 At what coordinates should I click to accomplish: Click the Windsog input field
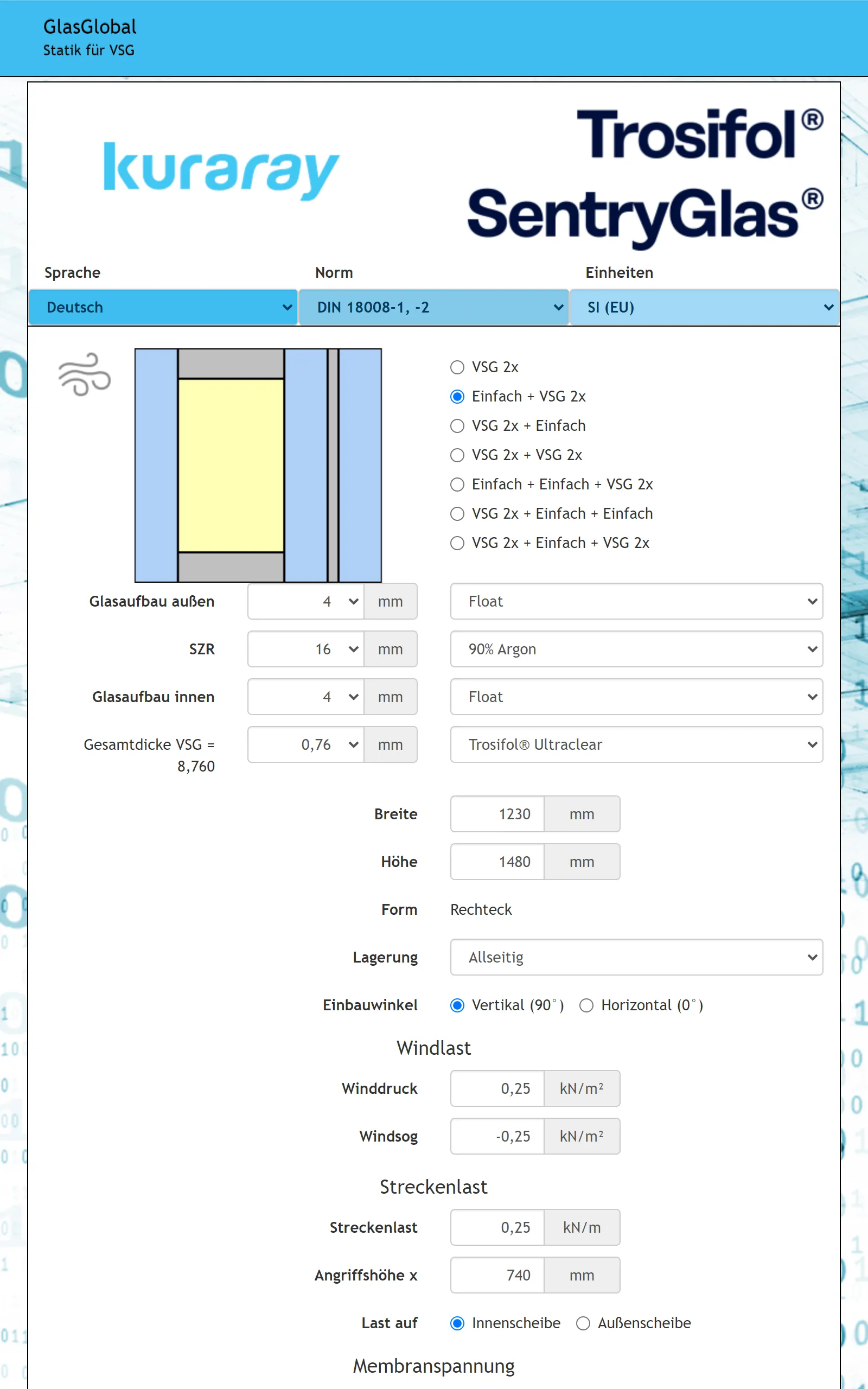click(497, 1135)
